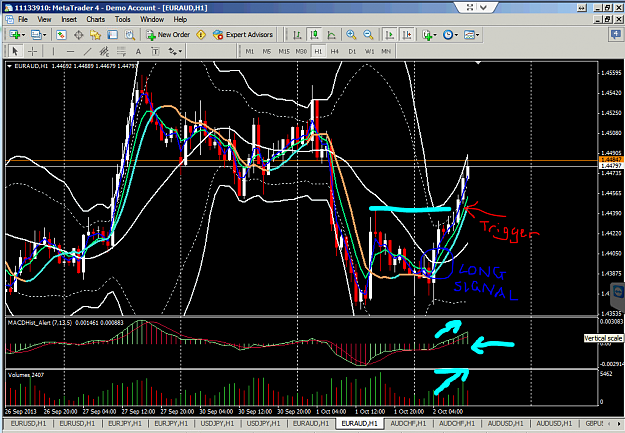Select the Cursor arrow tool
The image size is (625, 433).
[x=15, y=51]
